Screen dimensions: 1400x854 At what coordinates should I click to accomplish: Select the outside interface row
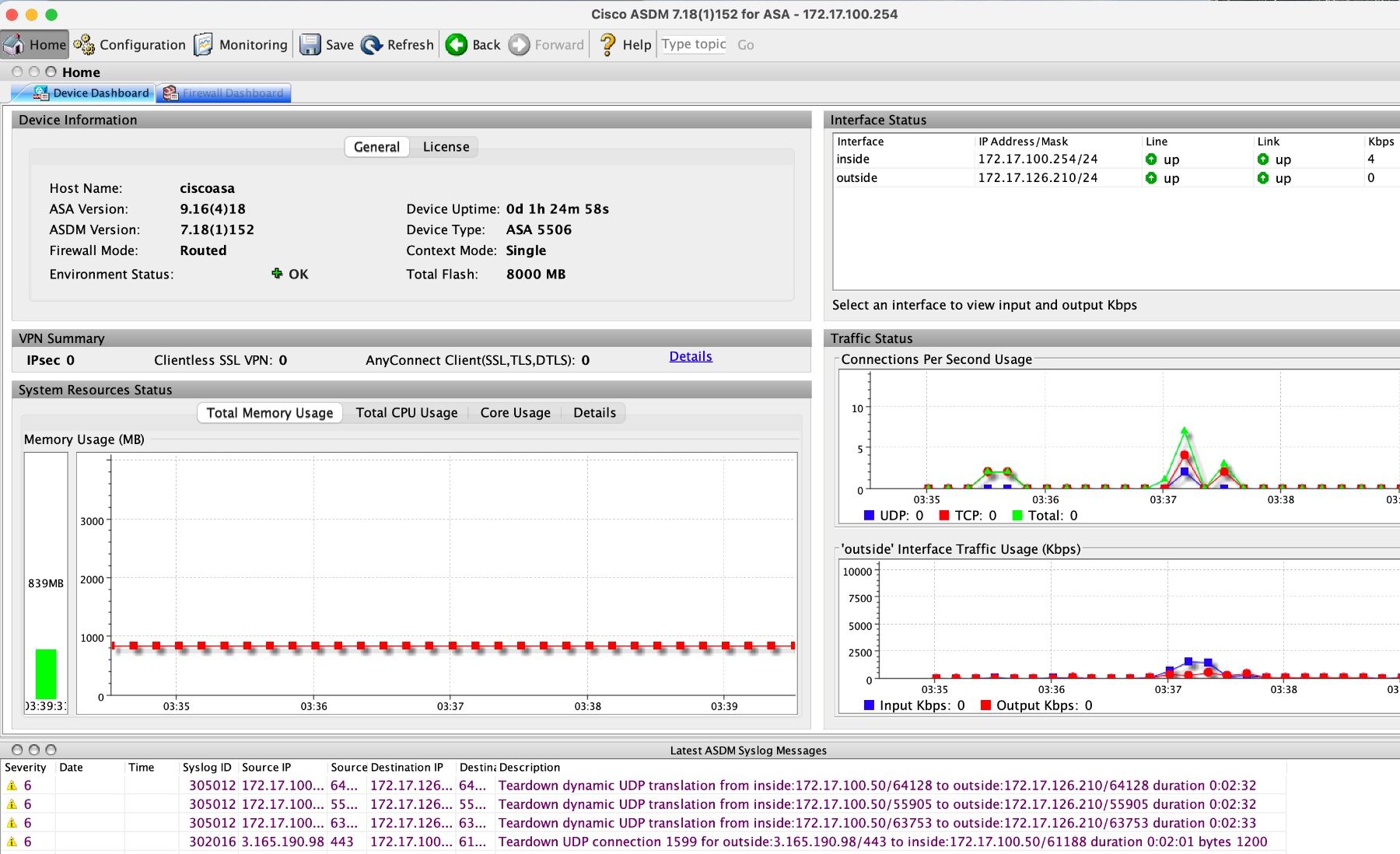[x=1116, y=178]
